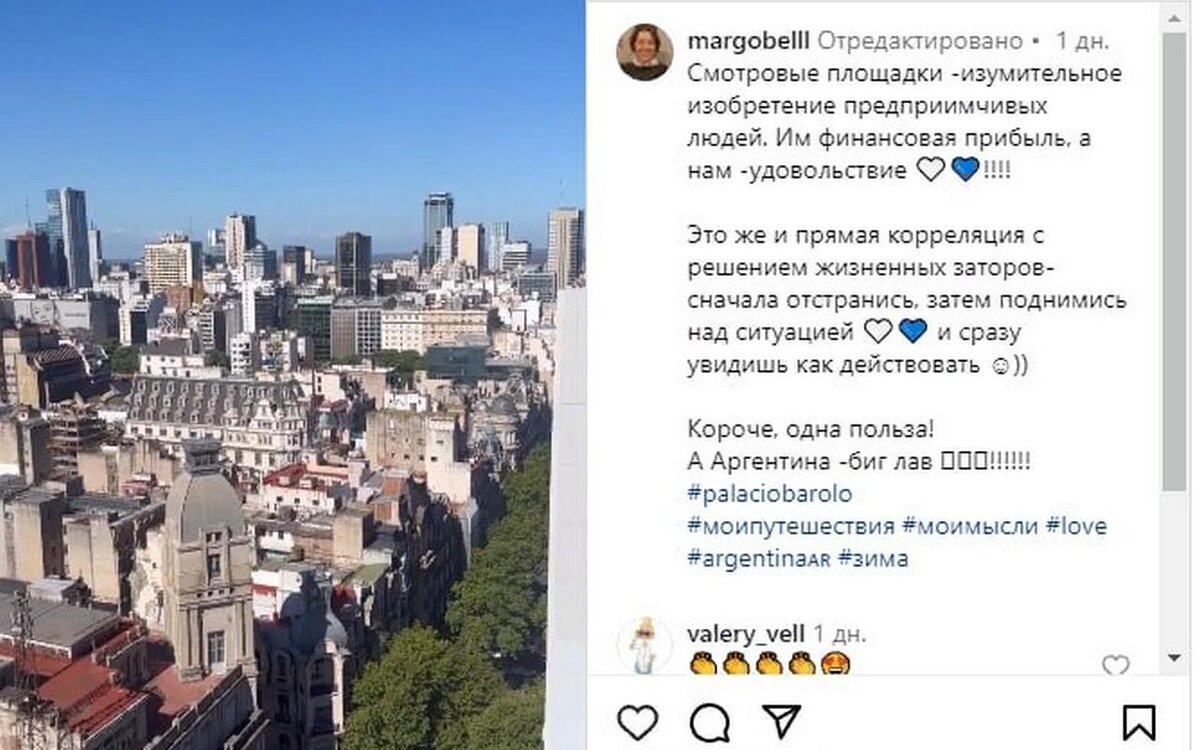This screenshot has width=1200, height=750.
Task: Open the #argentinaaя hashtag
Action: tap(759, 559)
